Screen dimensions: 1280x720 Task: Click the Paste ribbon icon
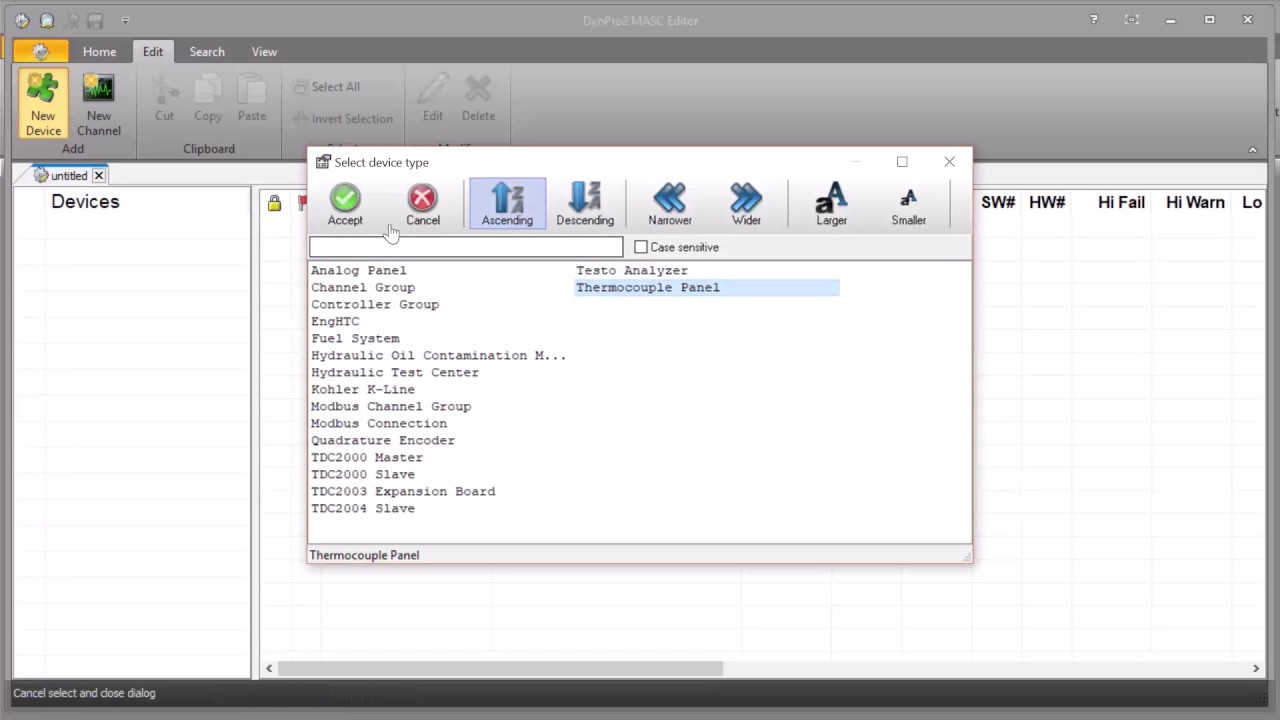pyautogui.click(x=252, y=89)
